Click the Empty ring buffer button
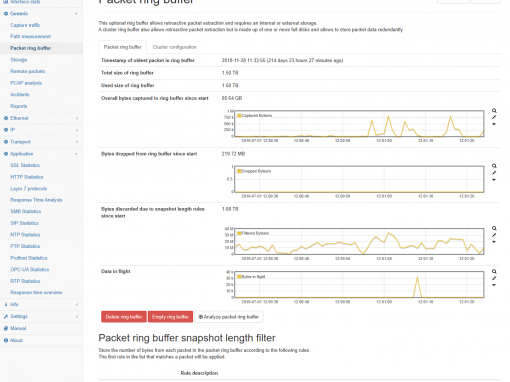The image size is (510, 382). coord(170,317)
